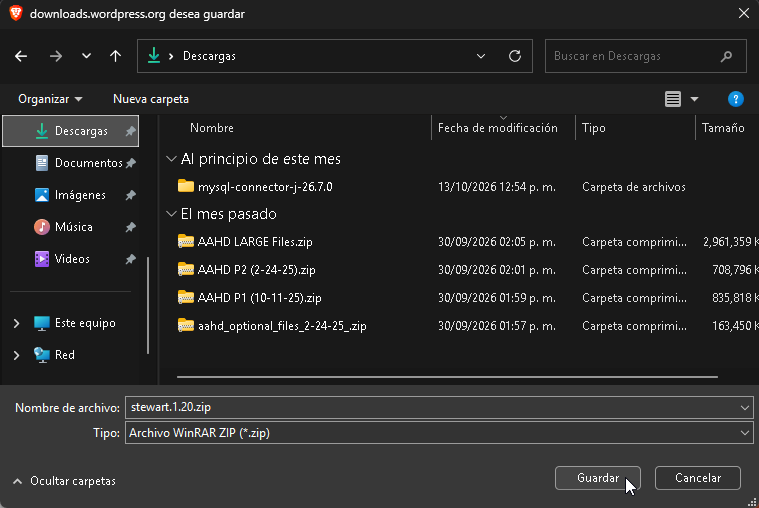Click zip icon of AAHD P2 (2-24-25).zip
This screenshot has height=508, width=759.
(x=186, y=269)
